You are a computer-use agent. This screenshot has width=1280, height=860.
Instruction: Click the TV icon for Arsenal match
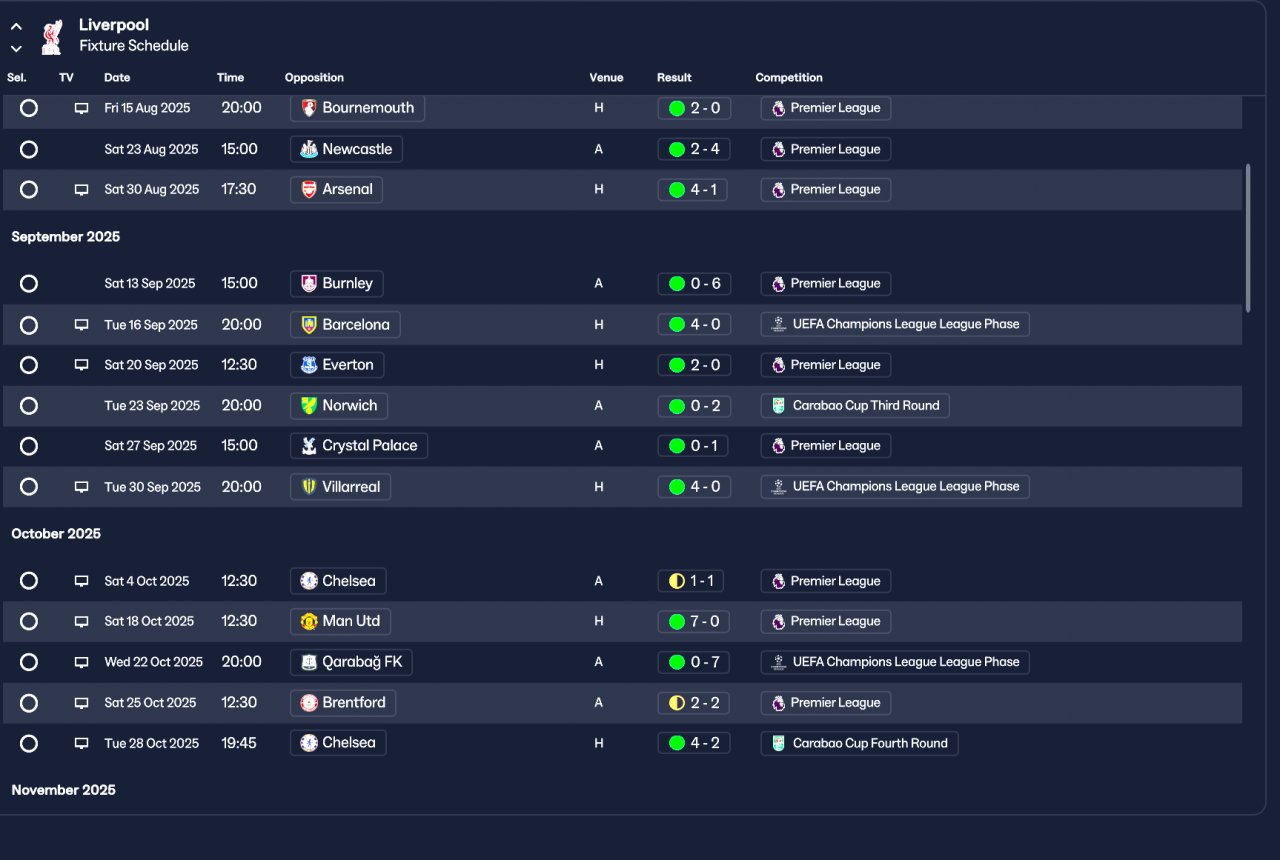pyautogui.click(x=82, y=189)
